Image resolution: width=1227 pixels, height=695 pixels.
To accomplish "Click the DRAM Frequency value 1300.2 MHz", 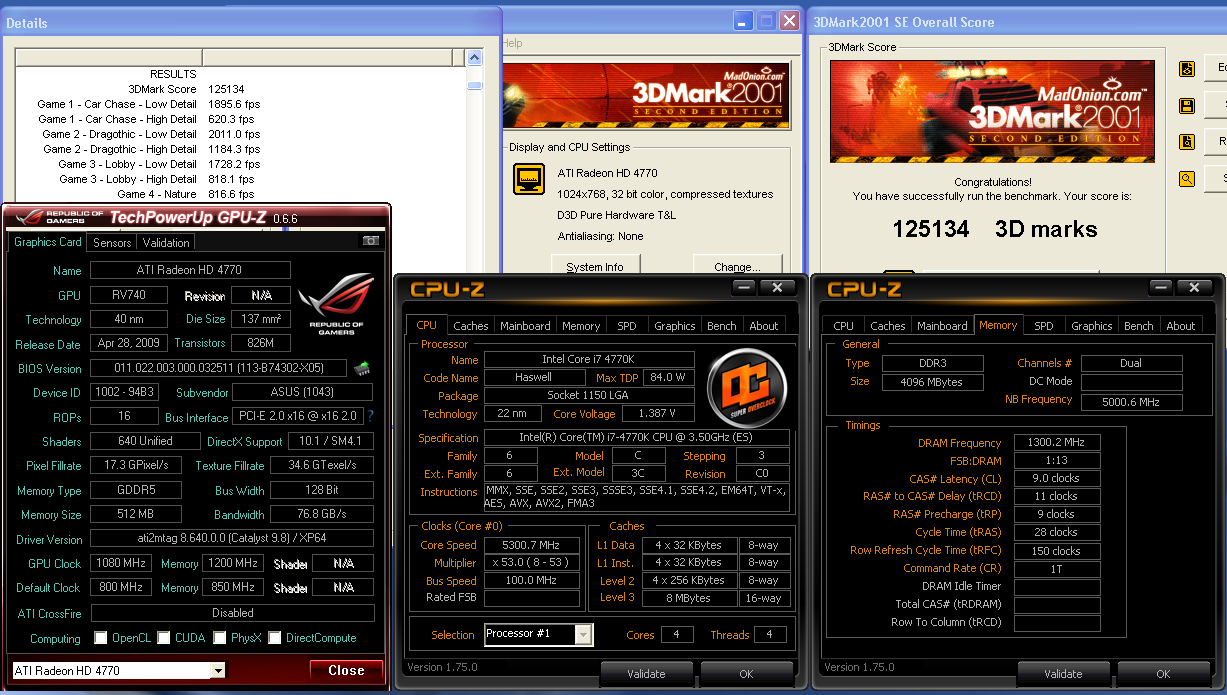I will tap(1057, 442).
